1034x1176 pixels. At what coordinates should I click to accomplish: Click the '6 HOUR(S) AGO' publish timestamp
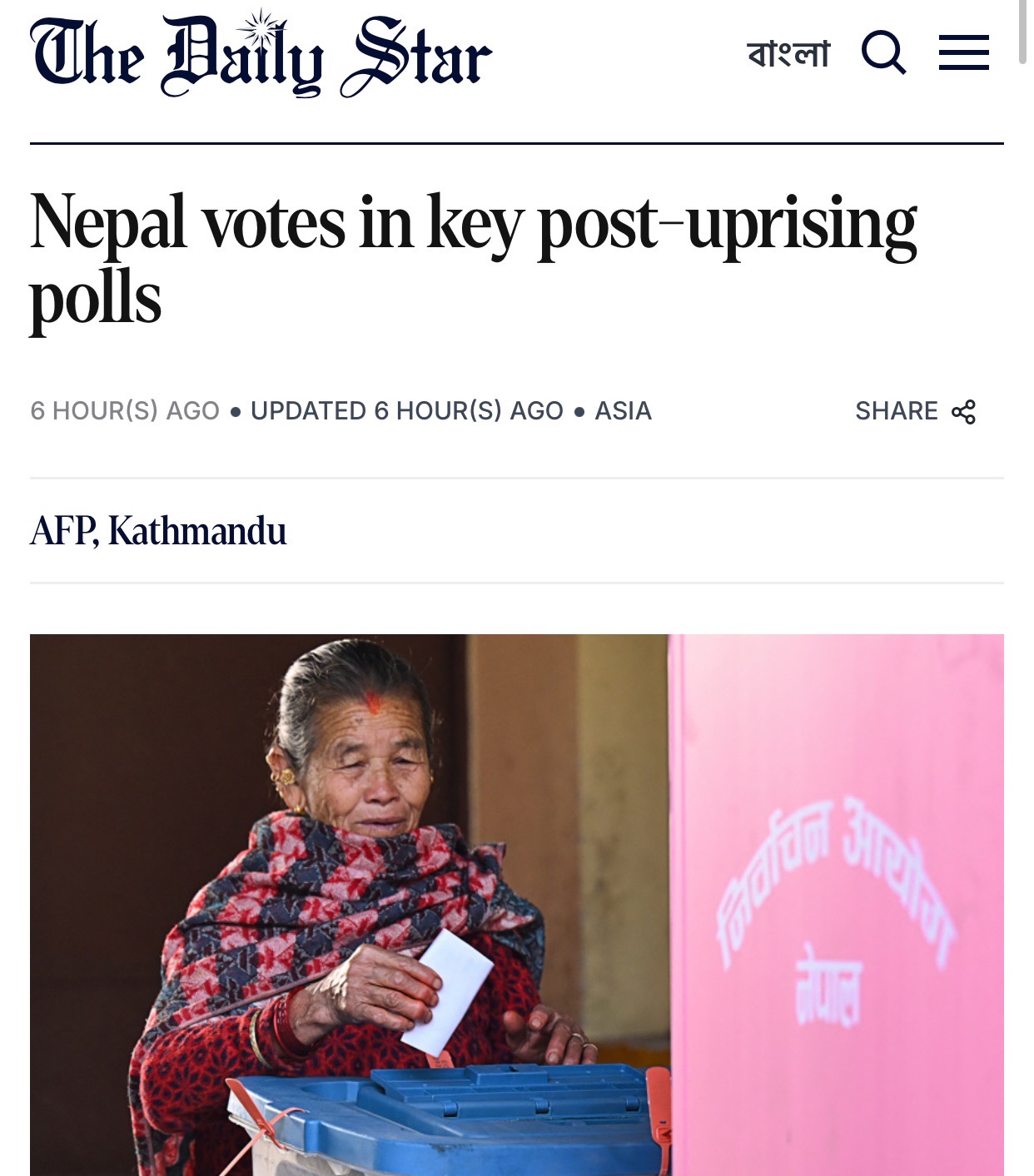(125, 411)
